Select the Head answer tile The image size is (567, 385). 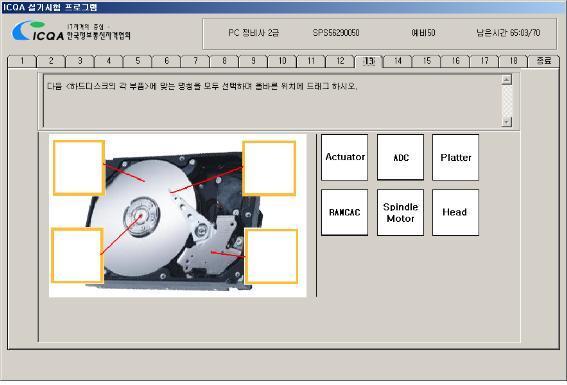(455, 213)
